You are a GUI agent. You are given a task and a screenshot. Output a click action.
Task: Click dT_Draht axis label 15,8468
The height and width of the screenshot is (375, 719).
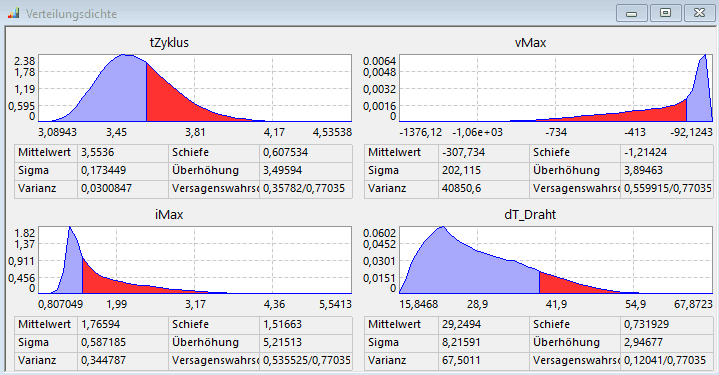click(x=419, y=304)
